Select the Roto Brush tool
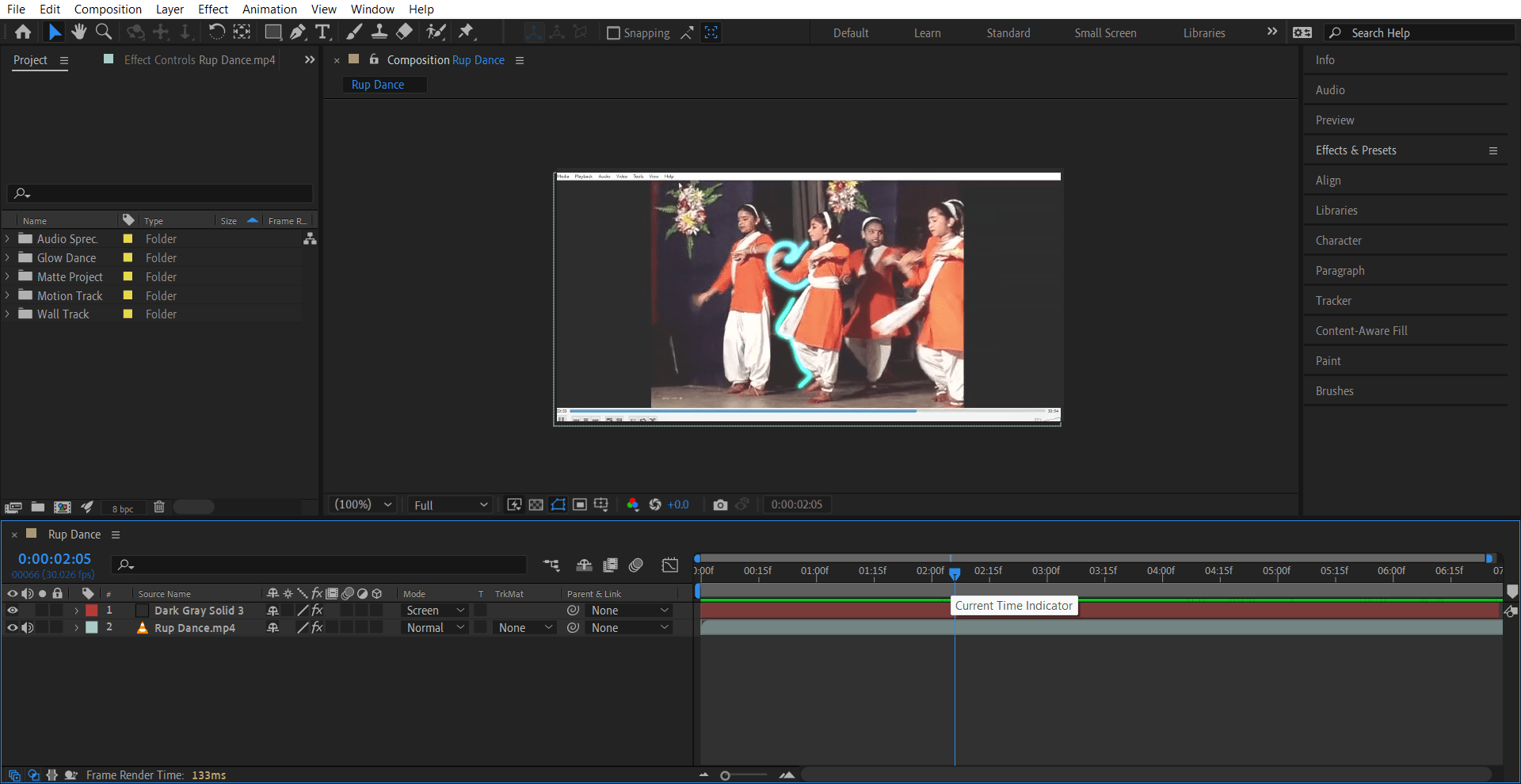This screenshot has width=1521, height=784. [x=436, y=32]
